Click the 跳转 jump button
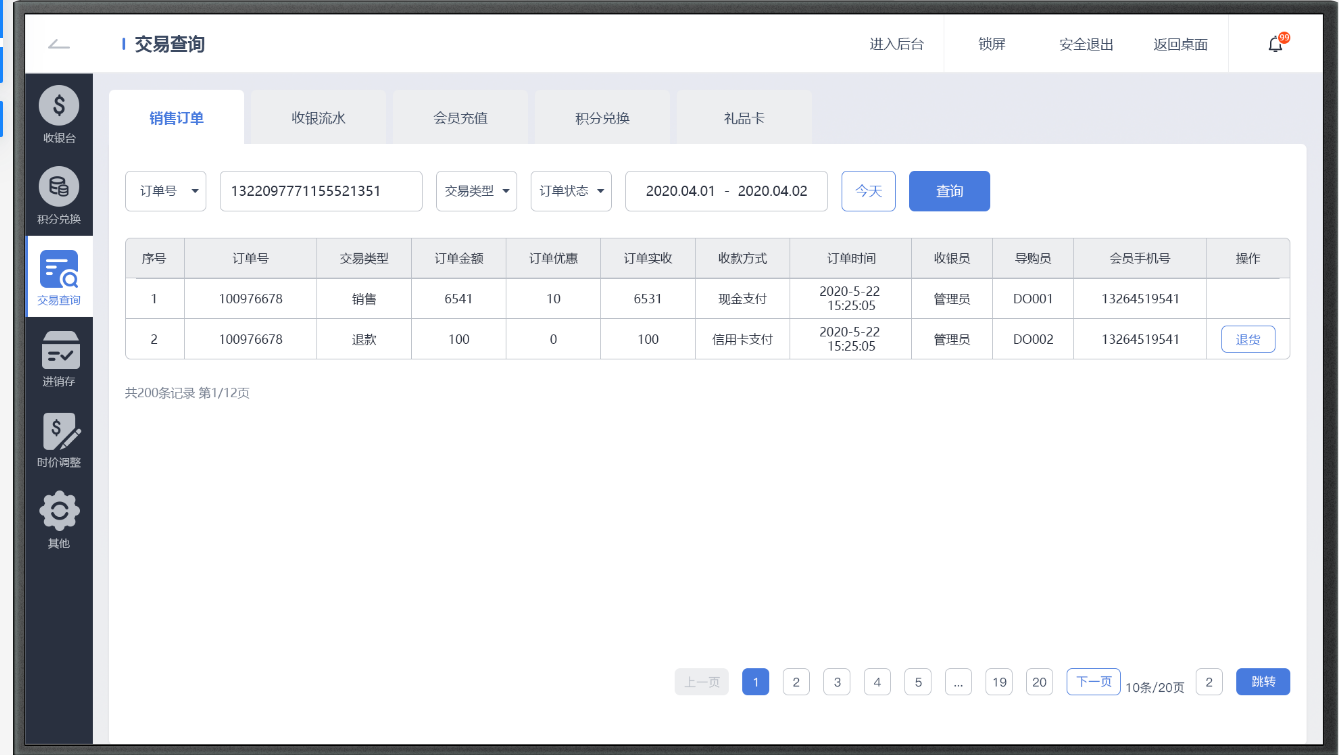This screenshot has width=1339, height=755. tap(1263, 682)
